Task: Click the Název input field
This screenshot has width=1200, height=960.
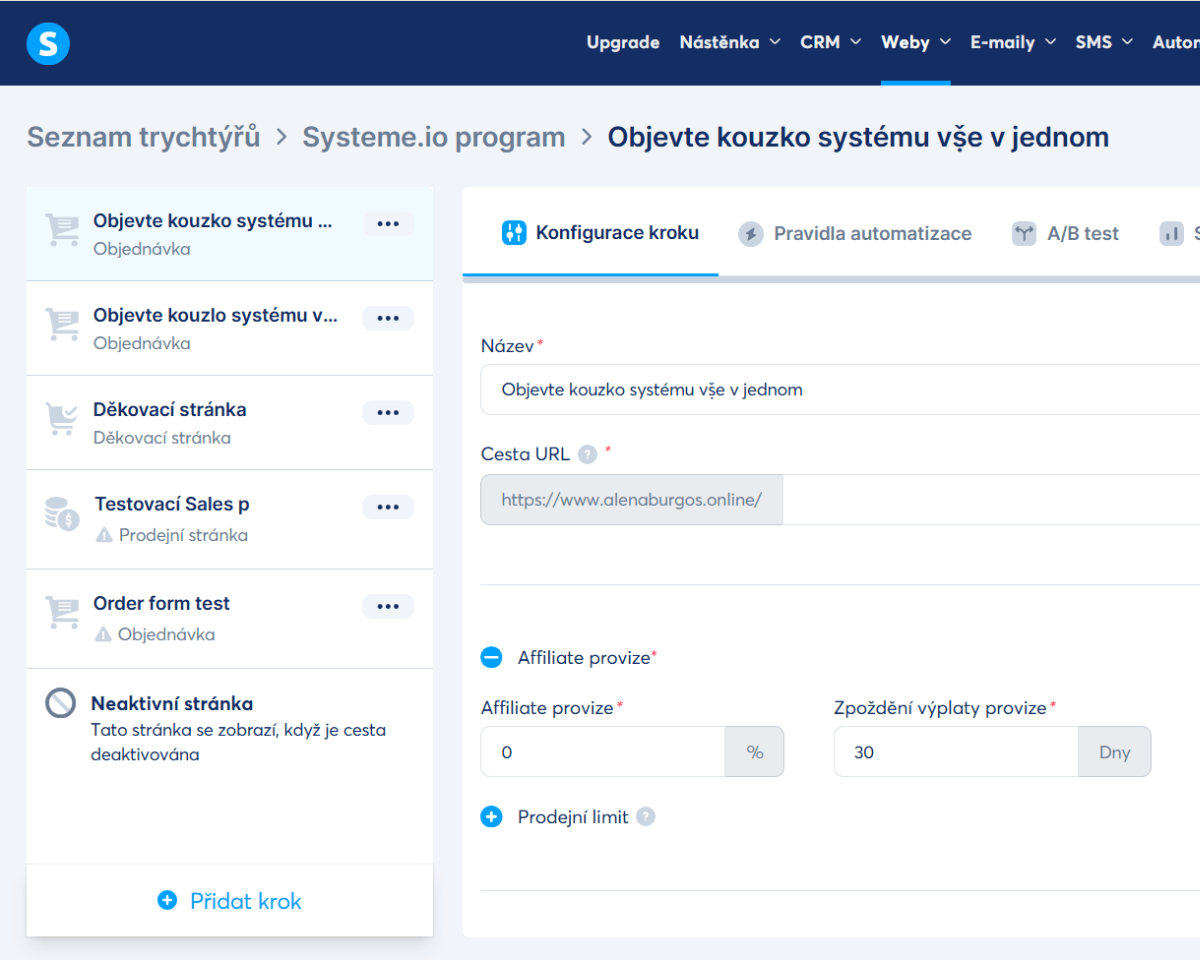Action: click(x=840, y=390)
